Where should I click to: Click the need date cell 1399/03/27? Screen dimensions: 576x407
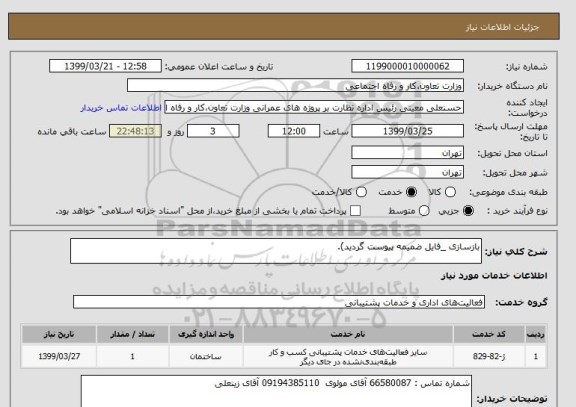coord(59,356)
